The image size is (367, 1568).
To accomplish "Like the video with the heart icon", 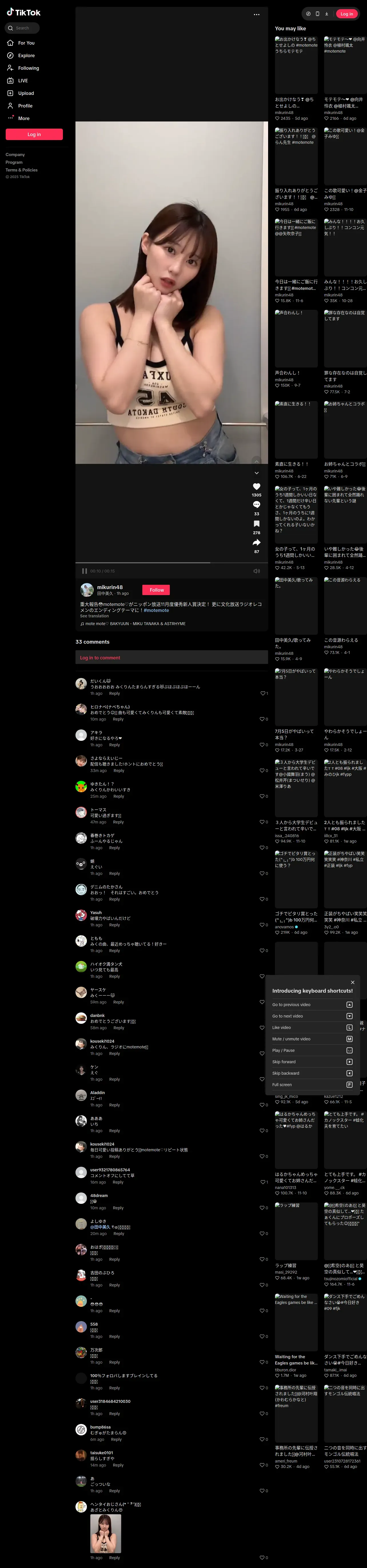I will coord(257,486).
